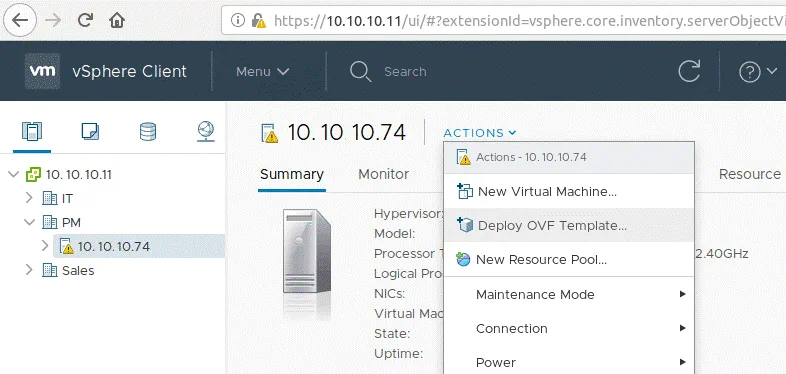
Task: Expand the 10.10.10.74 host node
Action: [45, 246]
